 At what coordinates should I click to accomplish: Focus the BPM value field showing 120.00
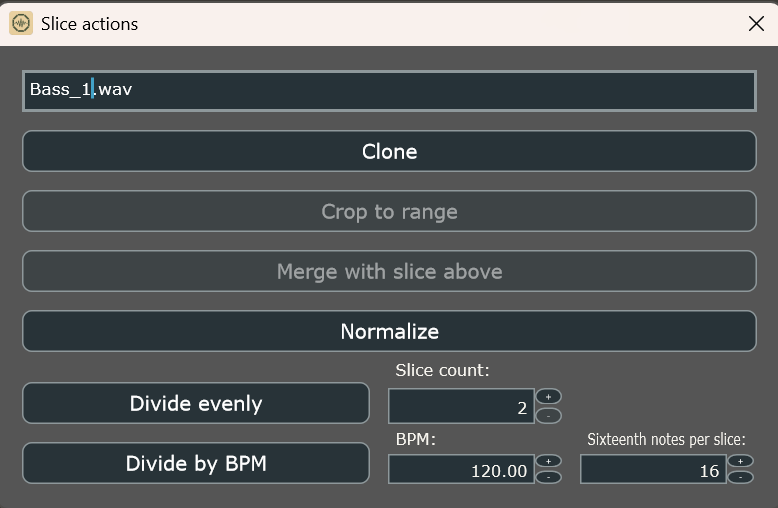[x=461, y=469]
